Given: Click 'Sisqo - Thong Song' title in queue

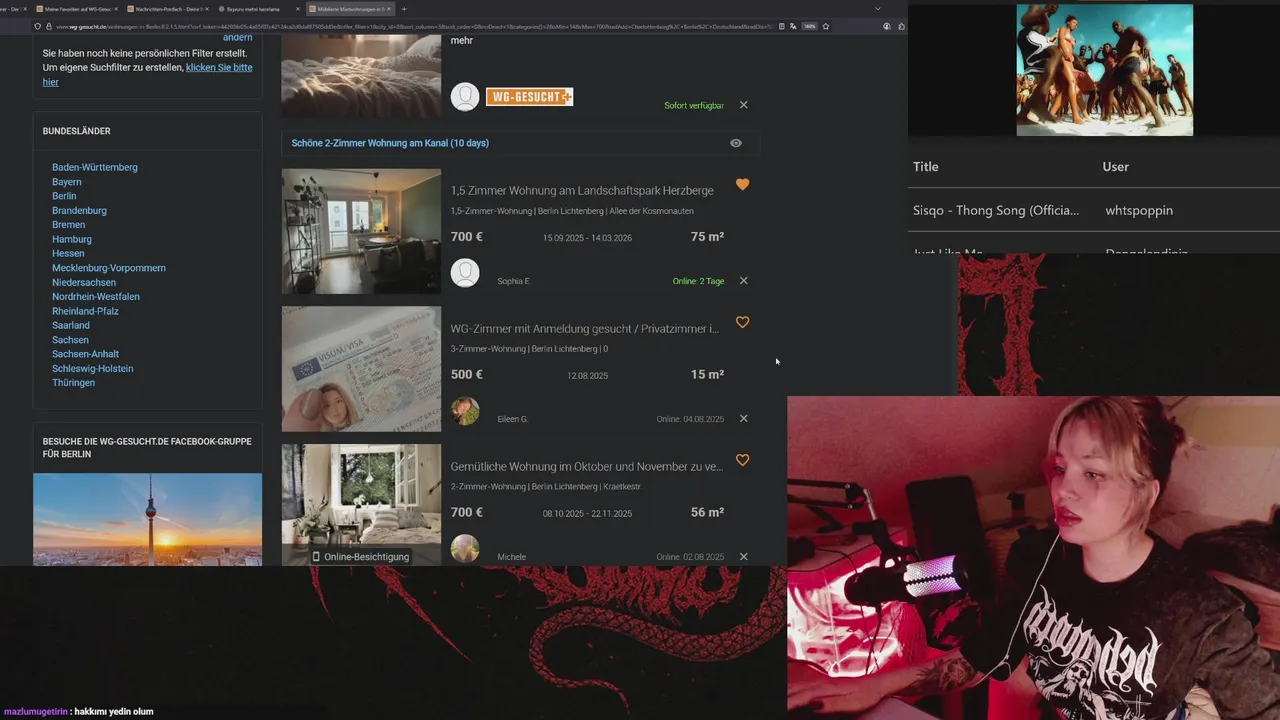Looking at the screenshot, I should [x=996, y=210].
